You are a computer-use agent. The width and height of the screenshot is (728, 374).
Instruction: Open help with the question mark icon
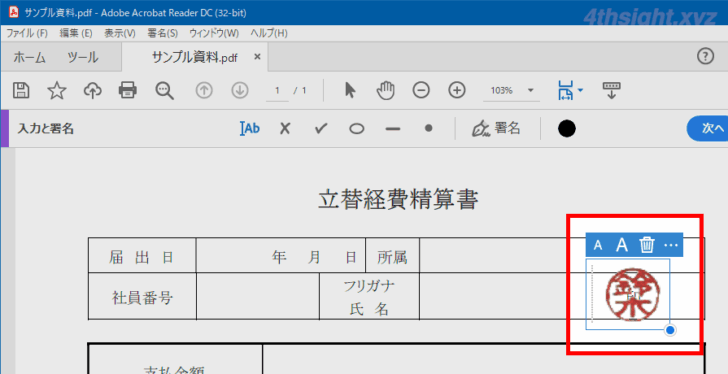point(705,57)
